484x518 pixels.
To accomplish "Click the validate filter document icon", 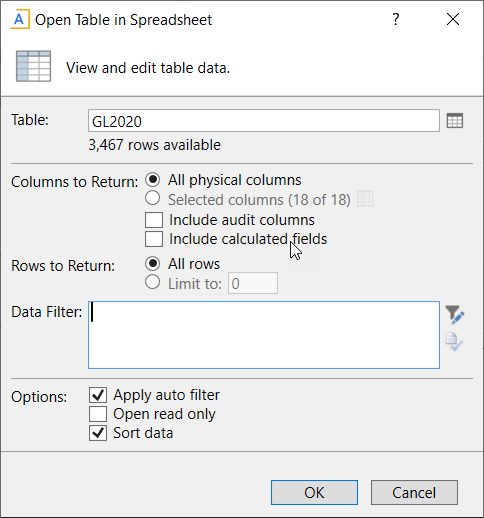I will point(454,341).
